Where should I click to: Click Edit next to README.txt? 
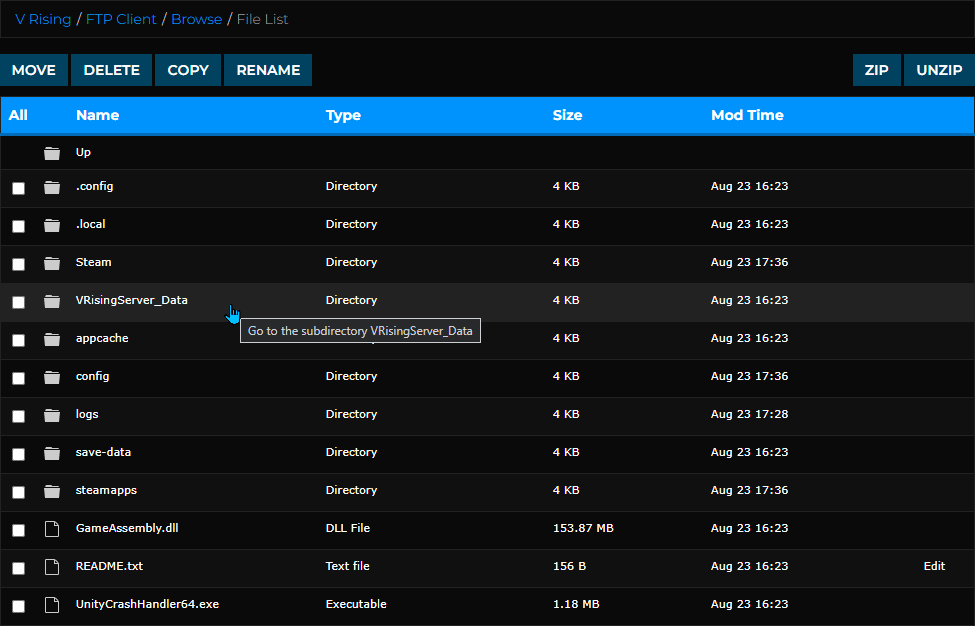933,567
